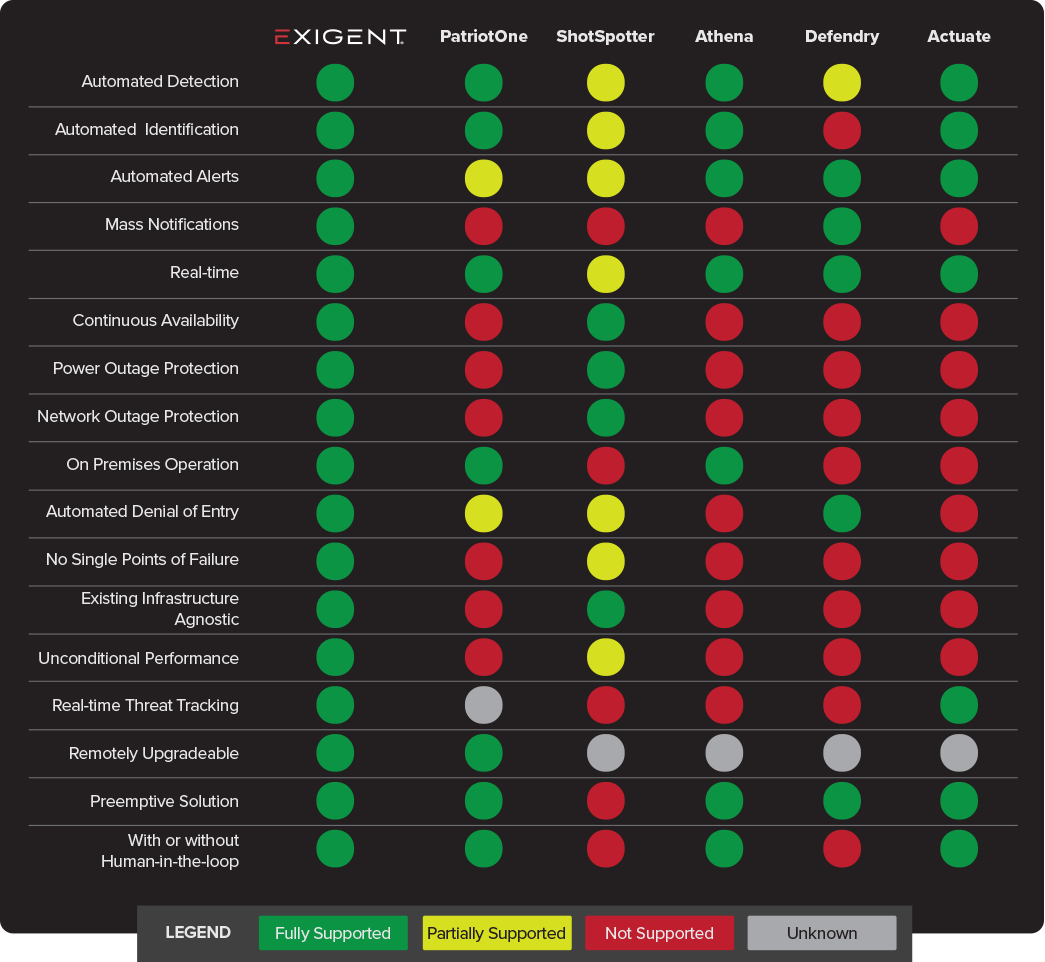
Task: Click ShotSpotter's yellow dot in the Real-time row
Action: (606, 274)
